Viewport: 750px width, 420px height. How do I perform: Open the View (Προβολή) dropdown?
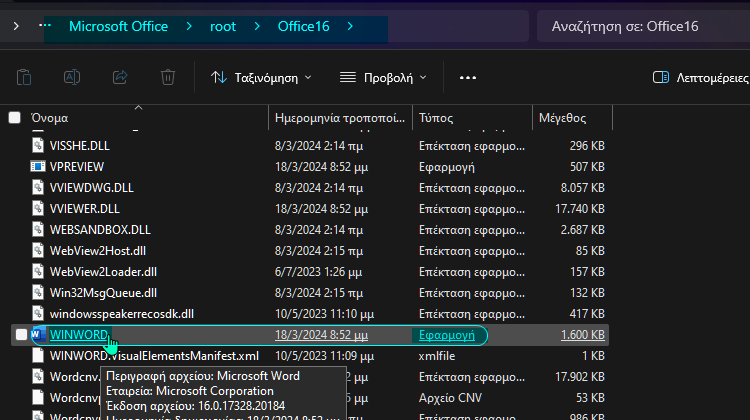pyautogui.click(x=383, y=77)
